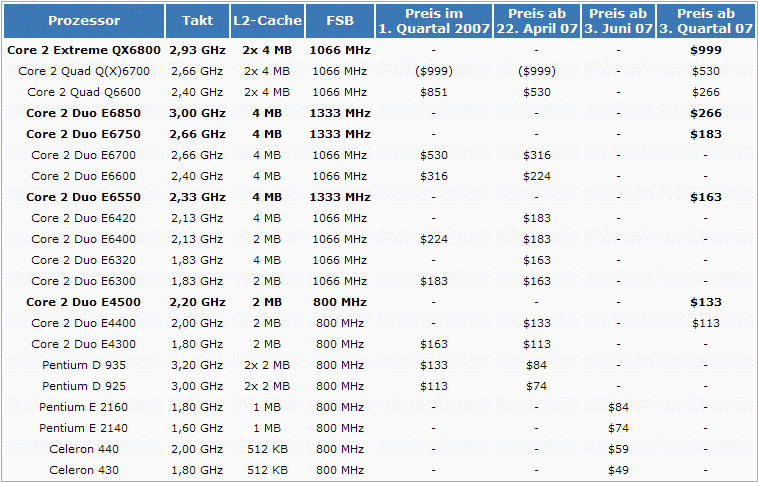Select the Core 2 Duo E6550 cell
Image resolution: width=758 pixels, height=482 pixels.
pyautogui.click(x=84, y=197)
